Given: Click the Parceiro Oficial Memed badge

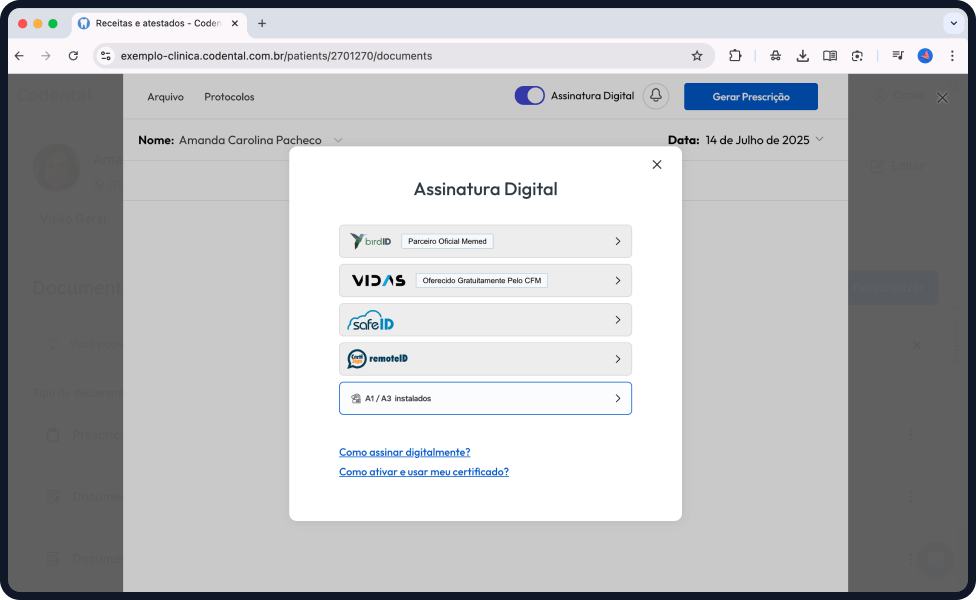Looking at the screenshot, I should 448,241.
